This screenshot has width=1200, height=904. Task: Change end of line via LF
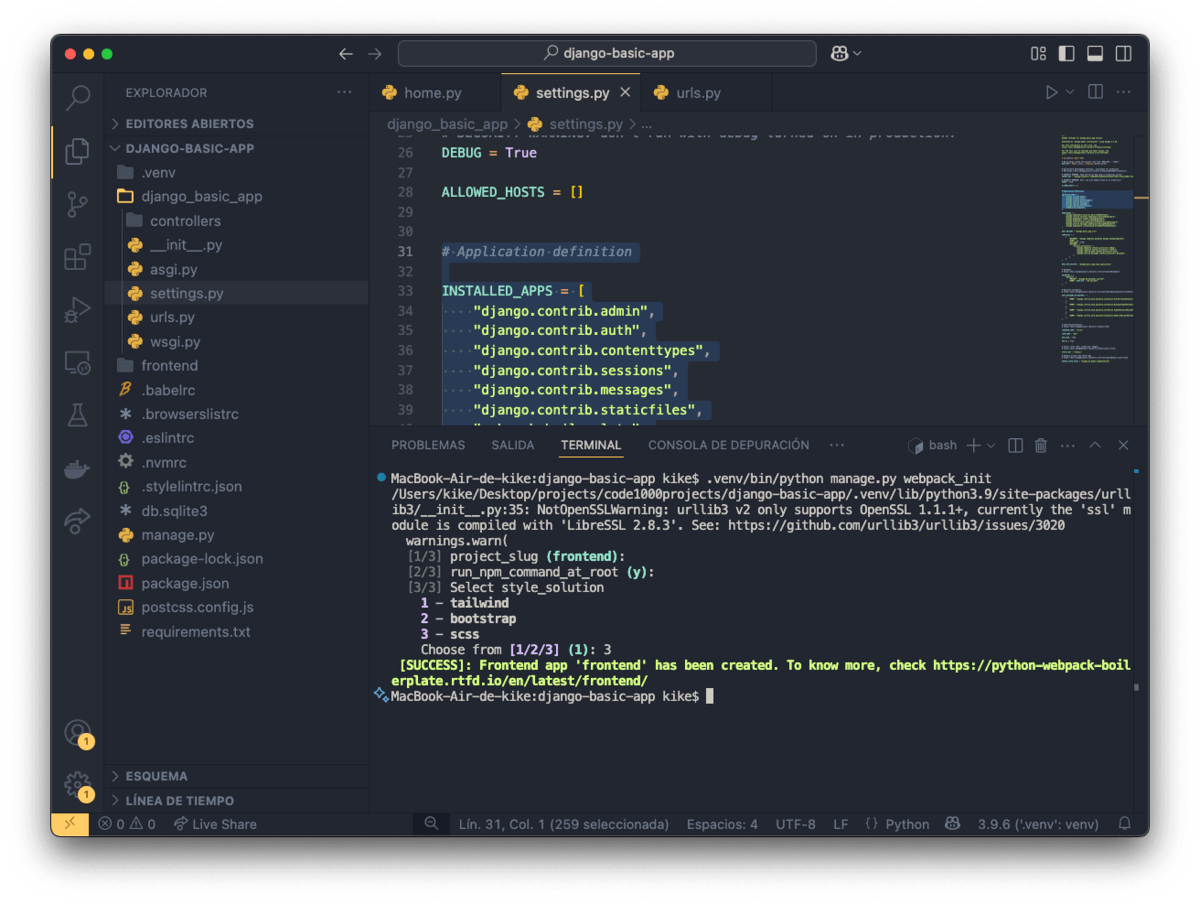841,824
